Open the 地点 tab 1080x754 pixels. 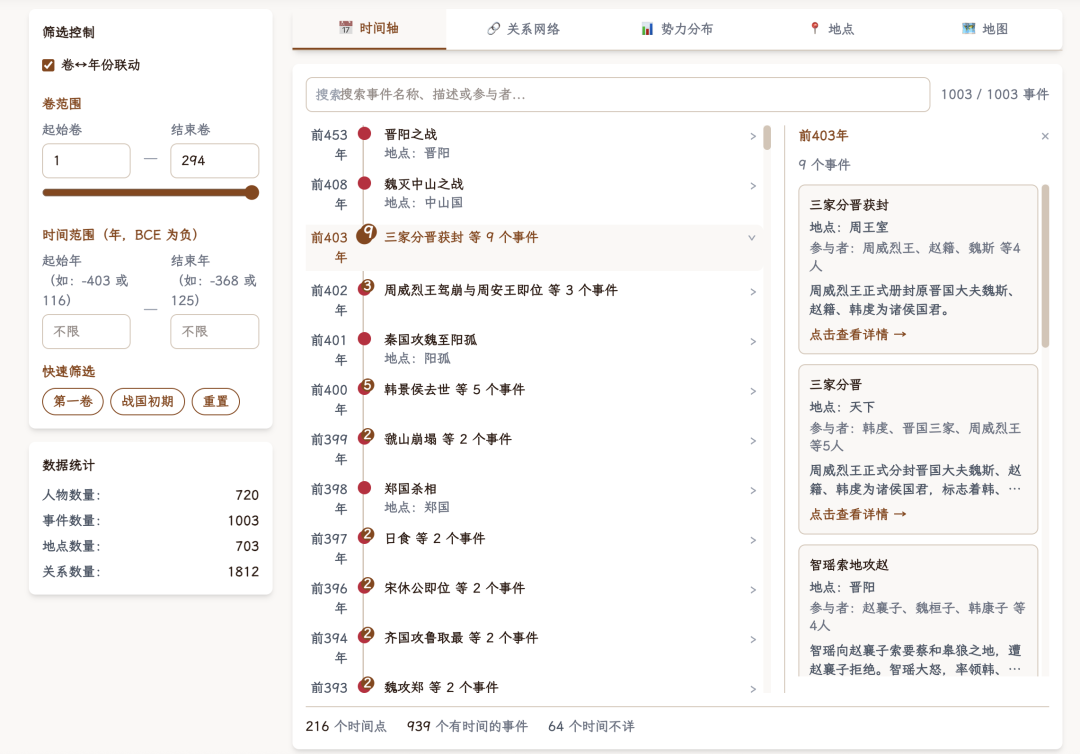[831, 29]
